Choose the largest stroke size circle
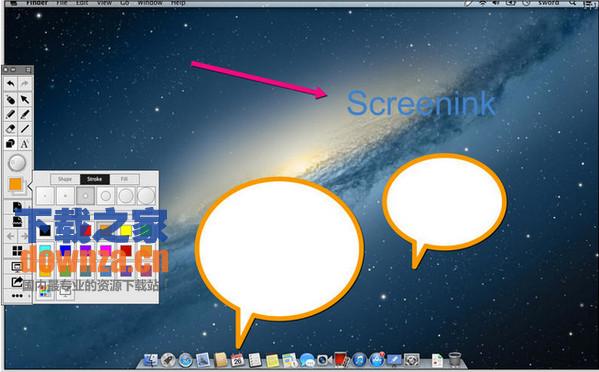Viewport: 599px width, 372px height. pos(146,196)
